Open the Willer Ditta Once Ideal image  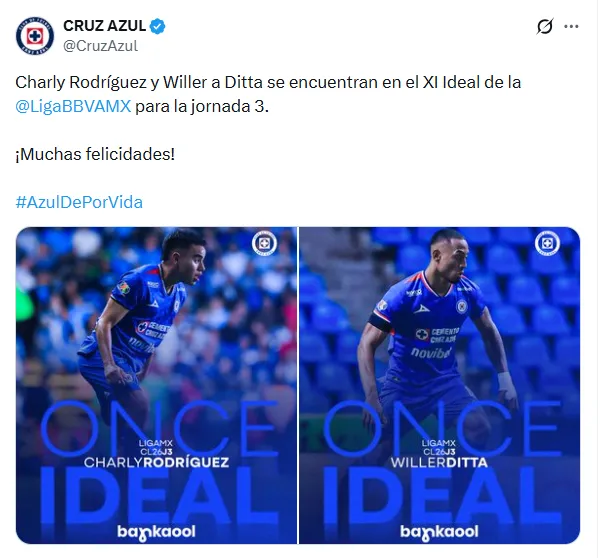coord(440,385)
